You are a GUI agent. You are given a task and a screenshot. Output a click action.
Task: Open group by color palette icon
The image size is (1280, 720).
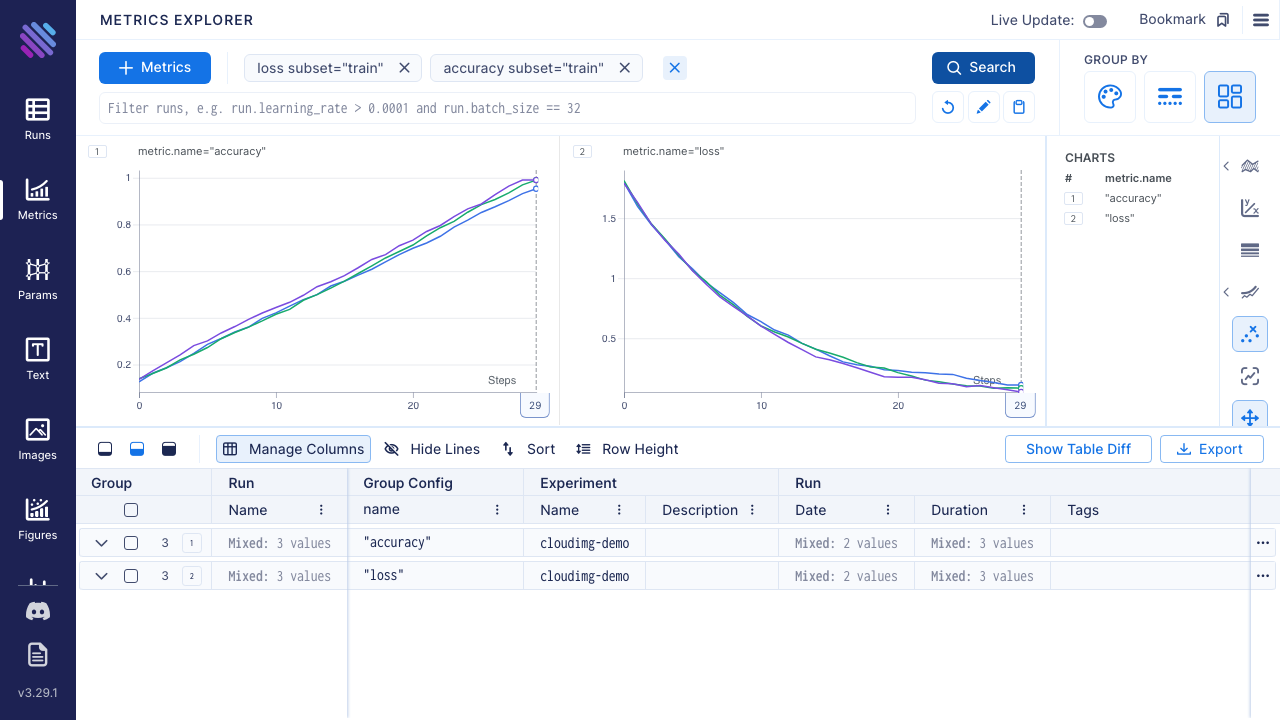coord(1110,97)
